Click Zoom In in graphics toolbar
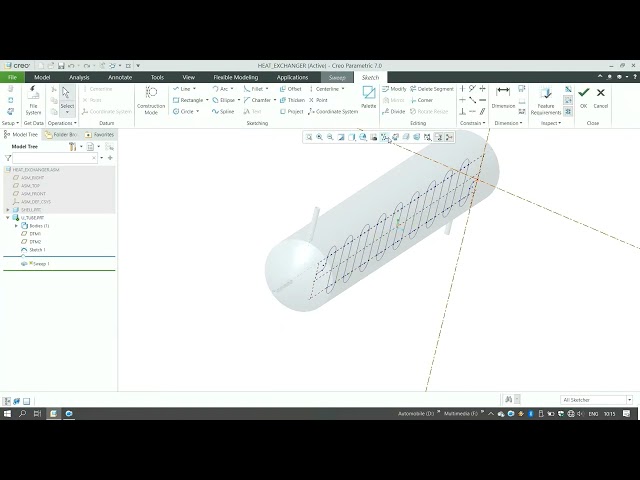The image size is (640, 480). click(x=319, y=137)
